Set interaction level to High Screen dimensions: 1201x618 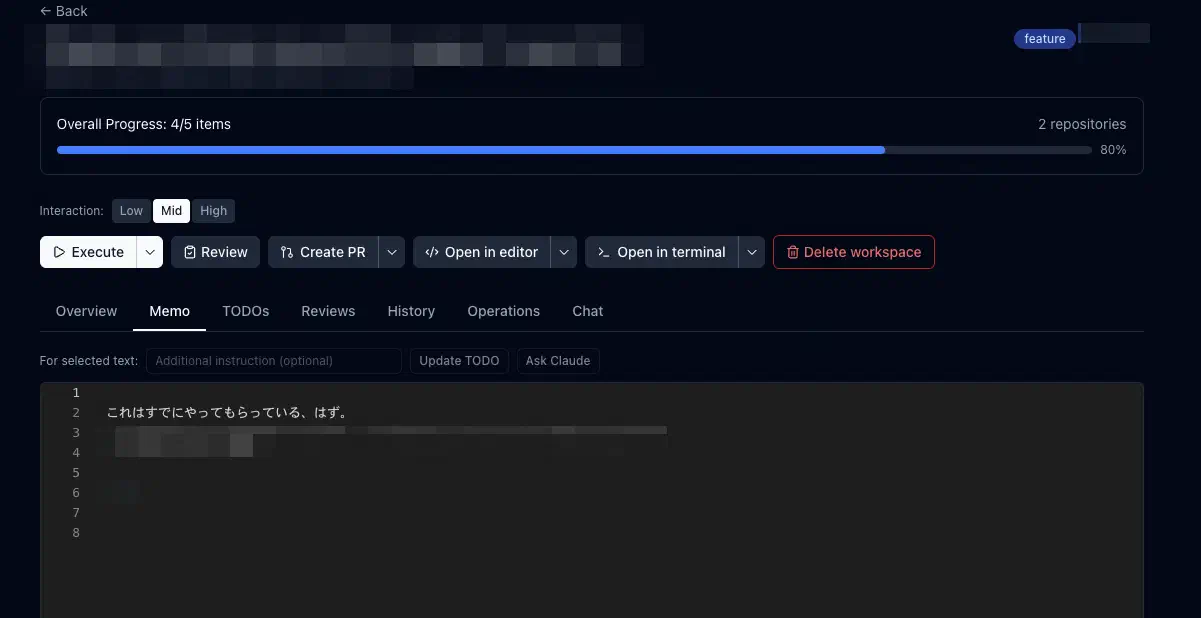pos(213,211)
